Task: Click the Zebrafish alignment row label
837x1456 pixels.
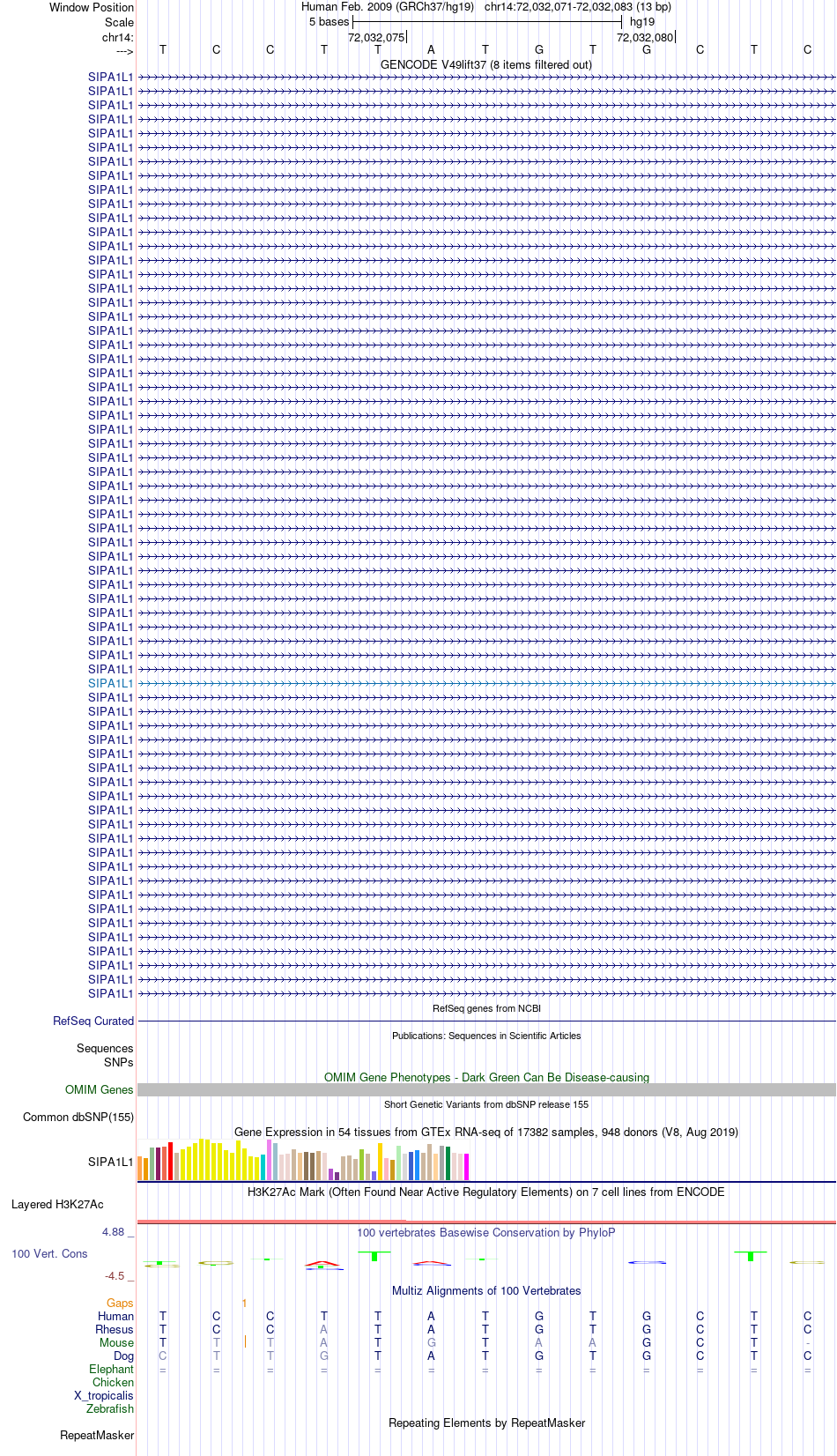Action: (110, 1408)
